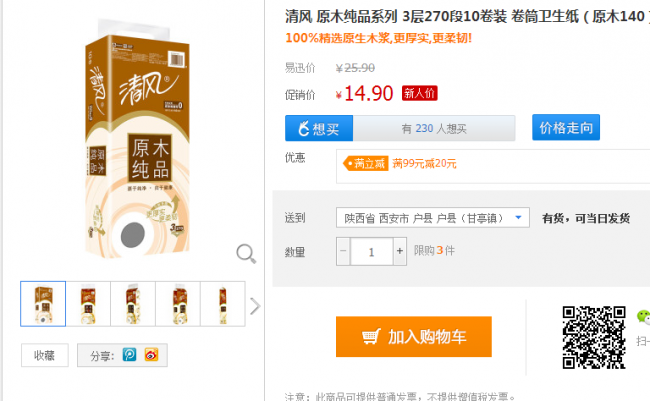Select the second product thumbnail

point(88,304)
